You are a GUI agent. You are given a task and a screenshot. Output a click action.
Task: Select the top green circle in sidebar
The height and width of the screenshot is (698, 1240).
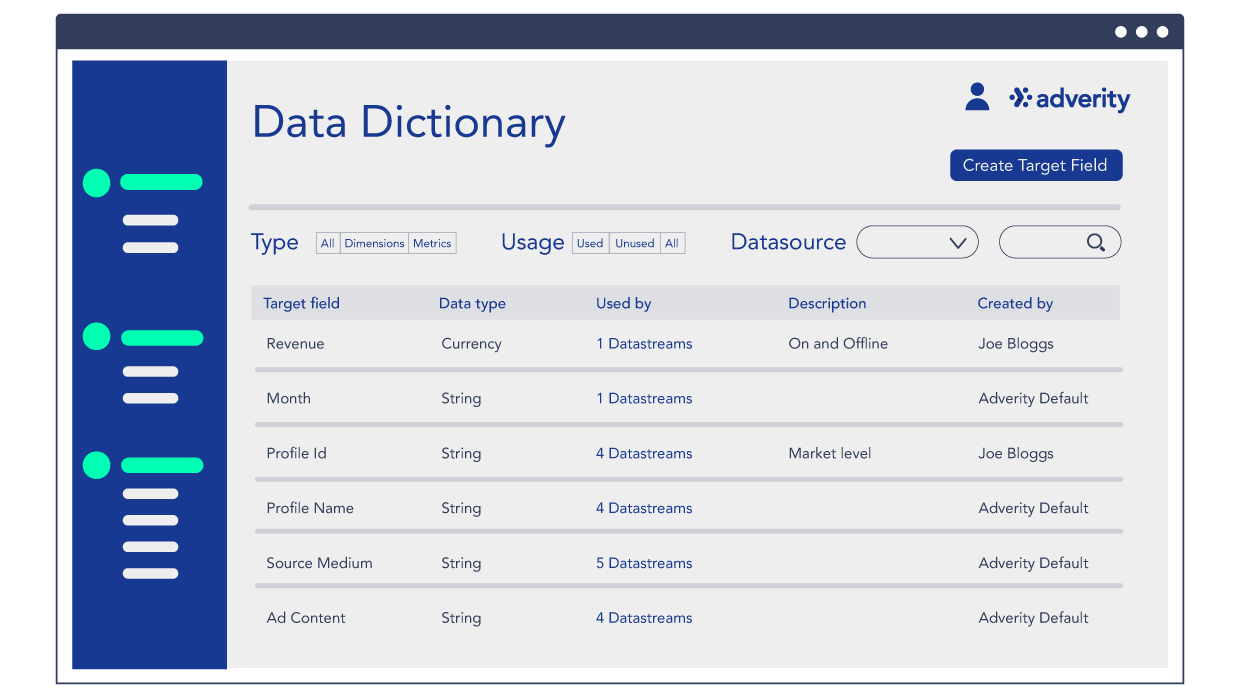(x=96, y=183)
